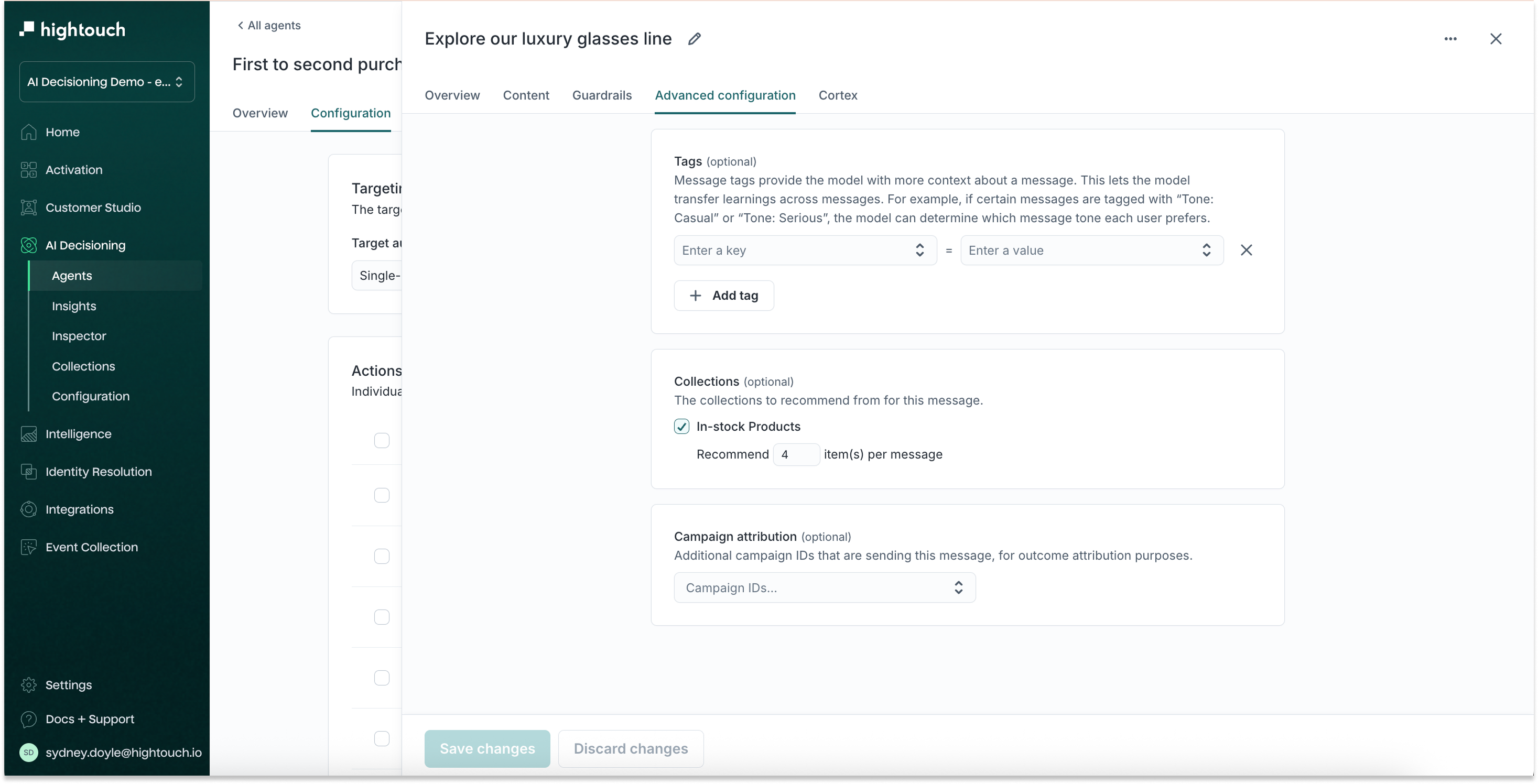Open the Campaign IDs dropdown
The width and height of the screenshot is (1538, 784).
(824, 587)
